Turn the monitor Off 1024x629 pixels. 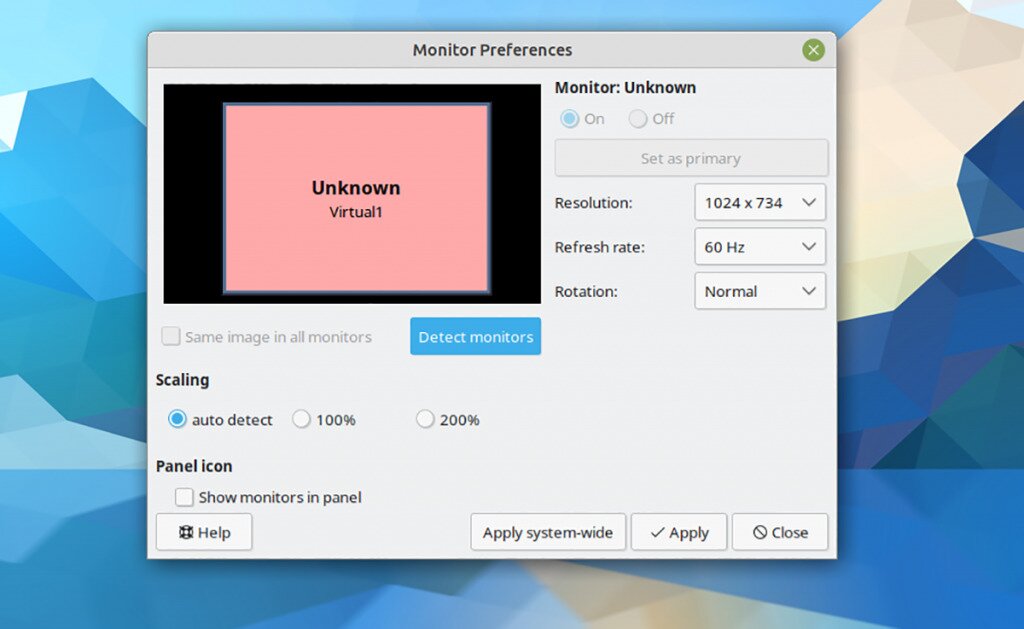[637, 118]
